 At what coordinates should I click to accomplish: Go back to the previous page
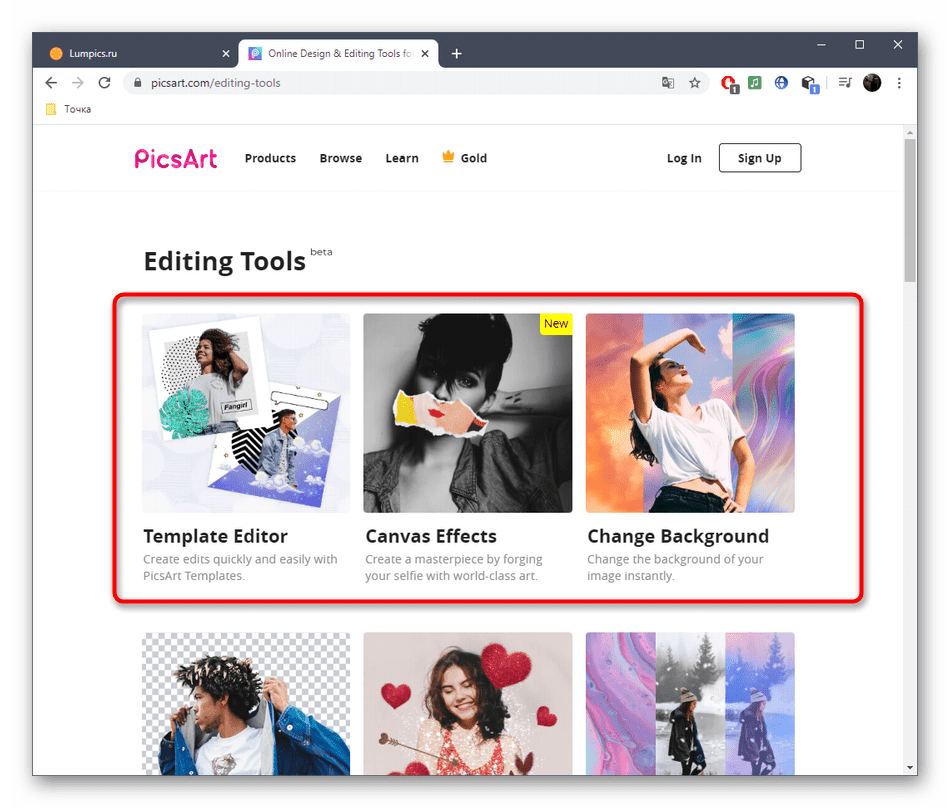click(x=52, y=83)
